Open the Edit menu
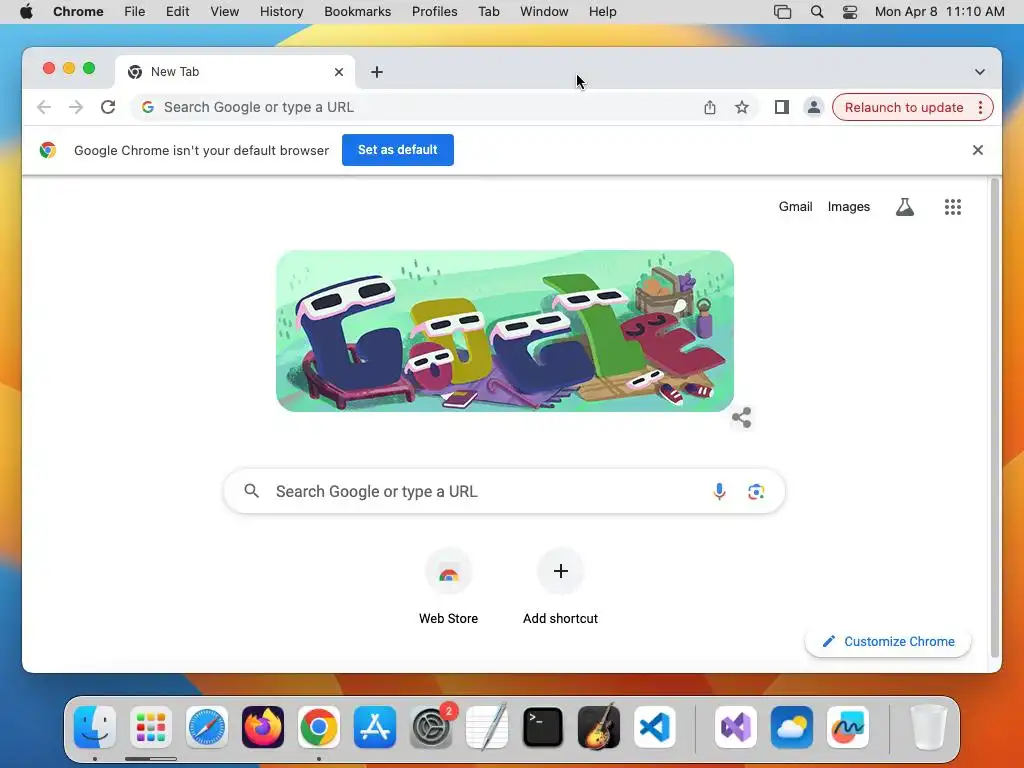 pos(177,12)
